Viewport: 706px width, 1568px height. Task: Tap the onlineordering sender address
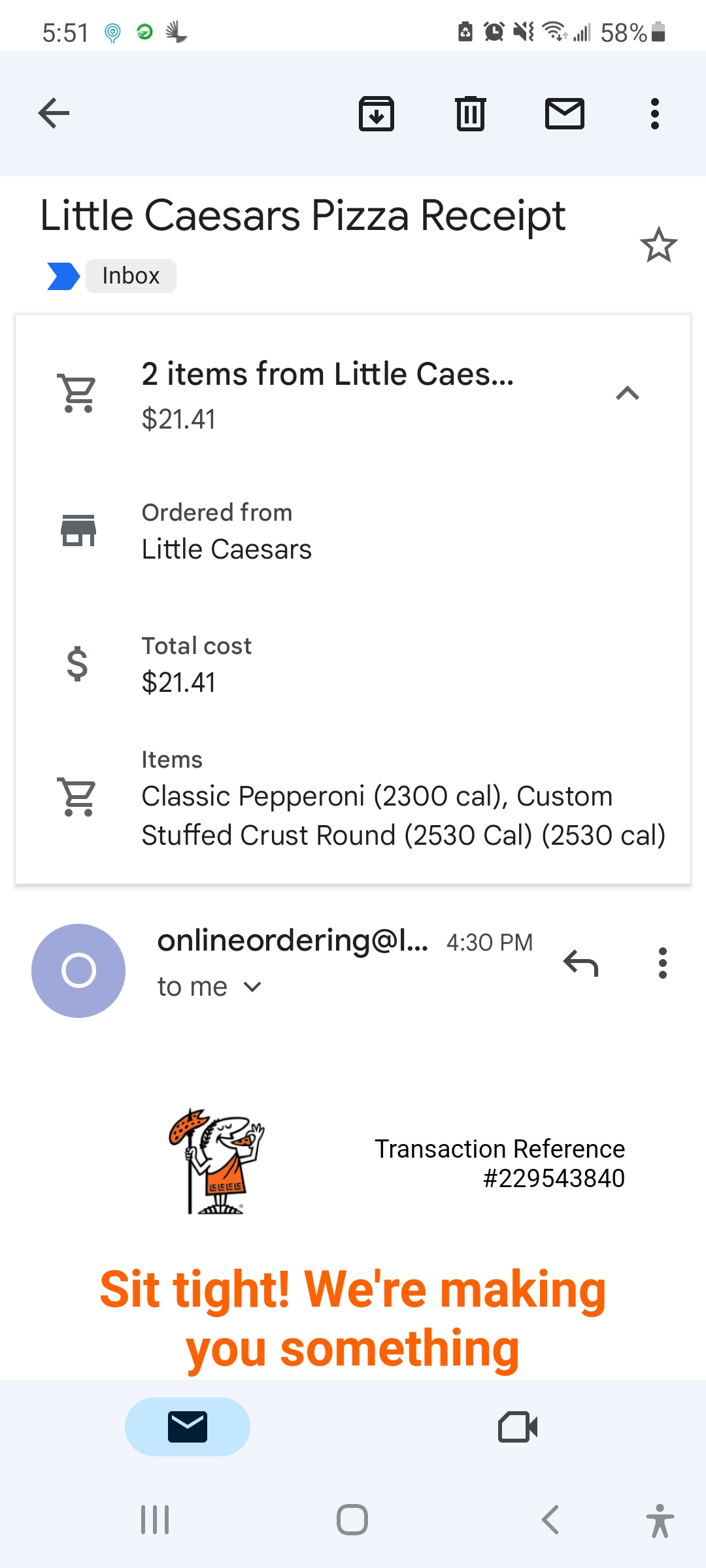(292, 941)
